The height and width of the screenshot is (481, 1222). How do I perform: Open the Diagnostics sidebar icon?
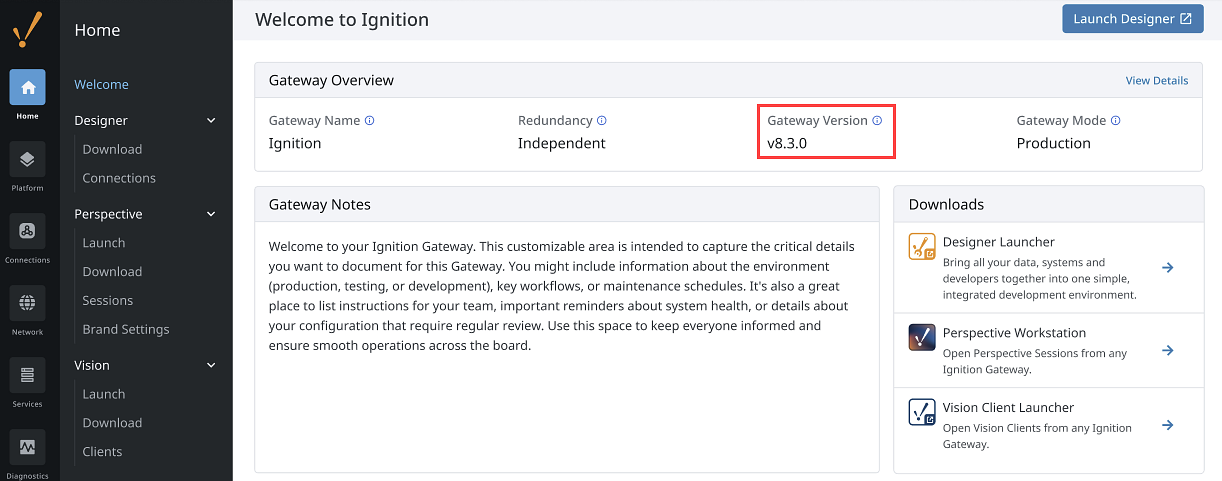tap(27, 447)
